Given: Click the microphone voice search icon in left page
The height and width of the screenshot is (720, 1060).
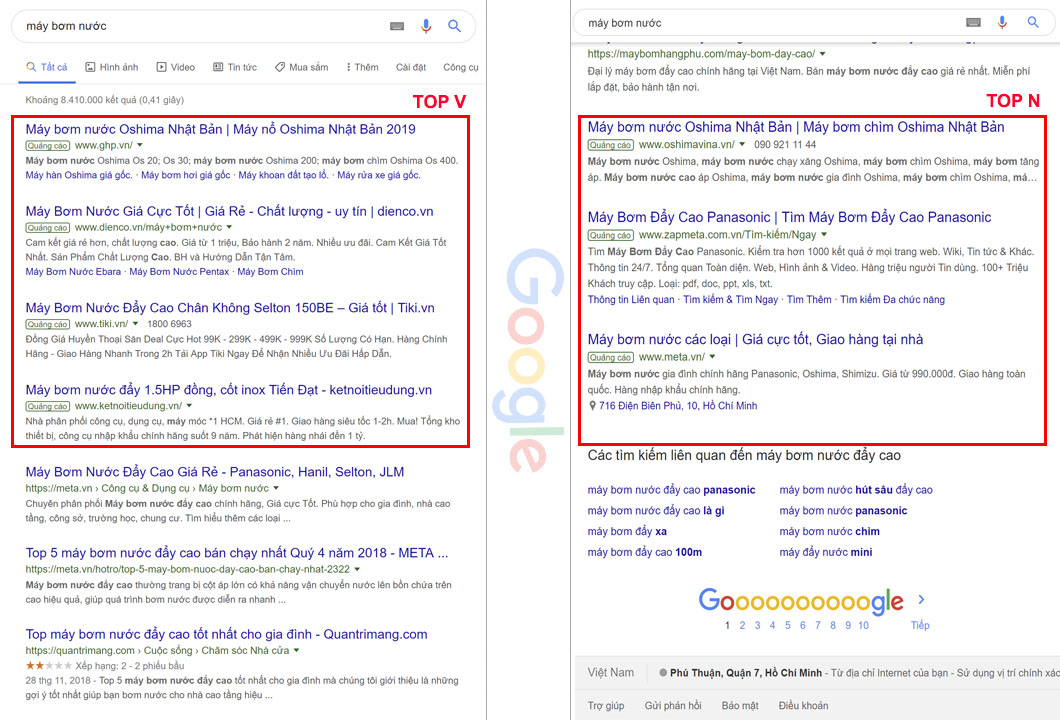Looking at the screenshot, I should tap(426, 26).
